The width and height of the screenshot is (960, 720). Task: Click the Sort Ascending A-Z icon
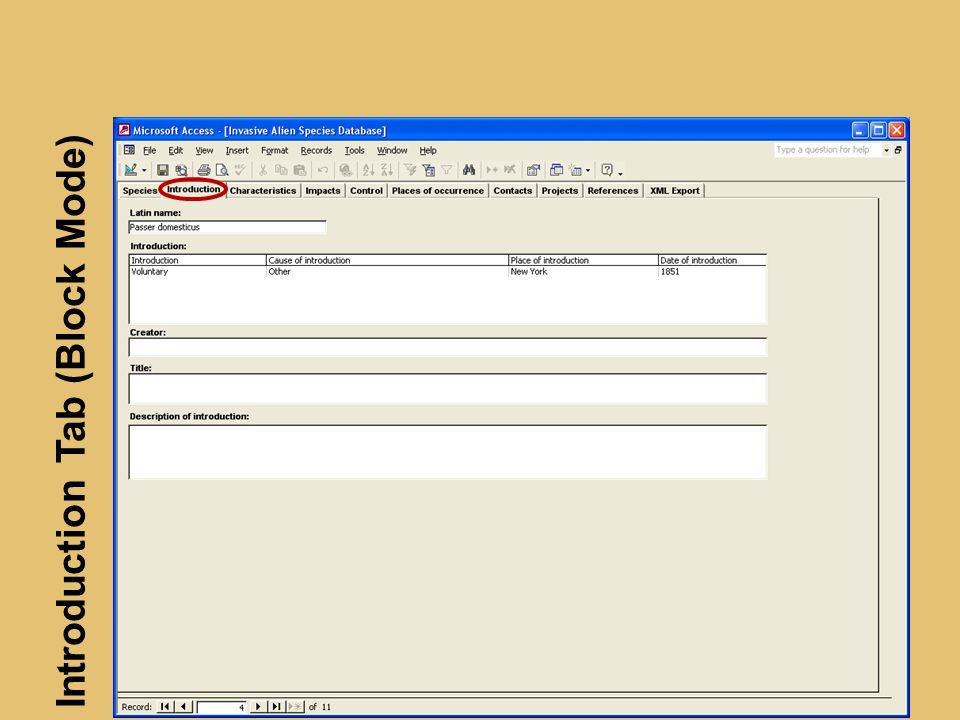(368, 170)
